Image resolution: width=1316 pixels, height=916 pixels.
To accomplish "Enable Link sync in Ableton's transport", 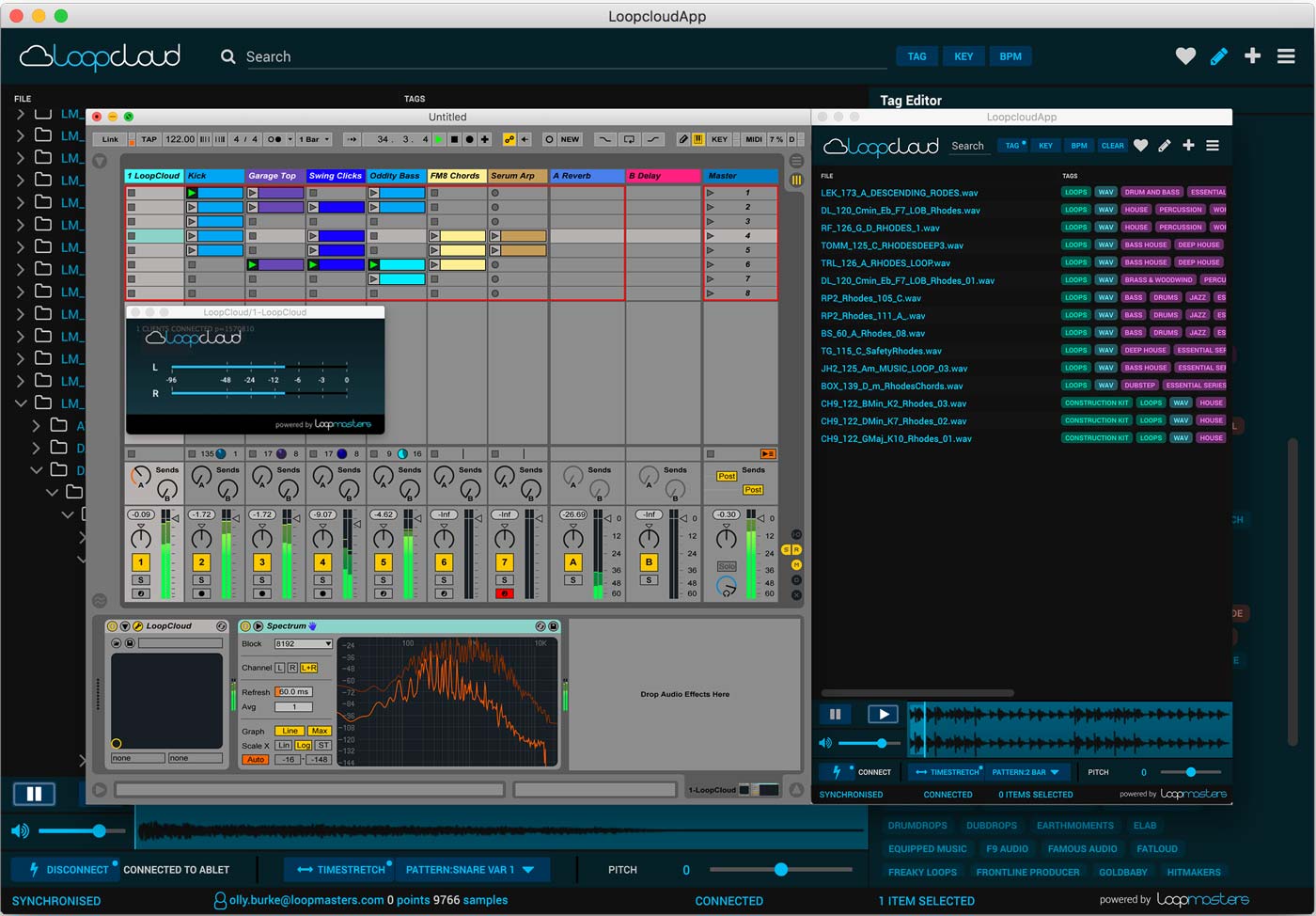I will [110, 138].
